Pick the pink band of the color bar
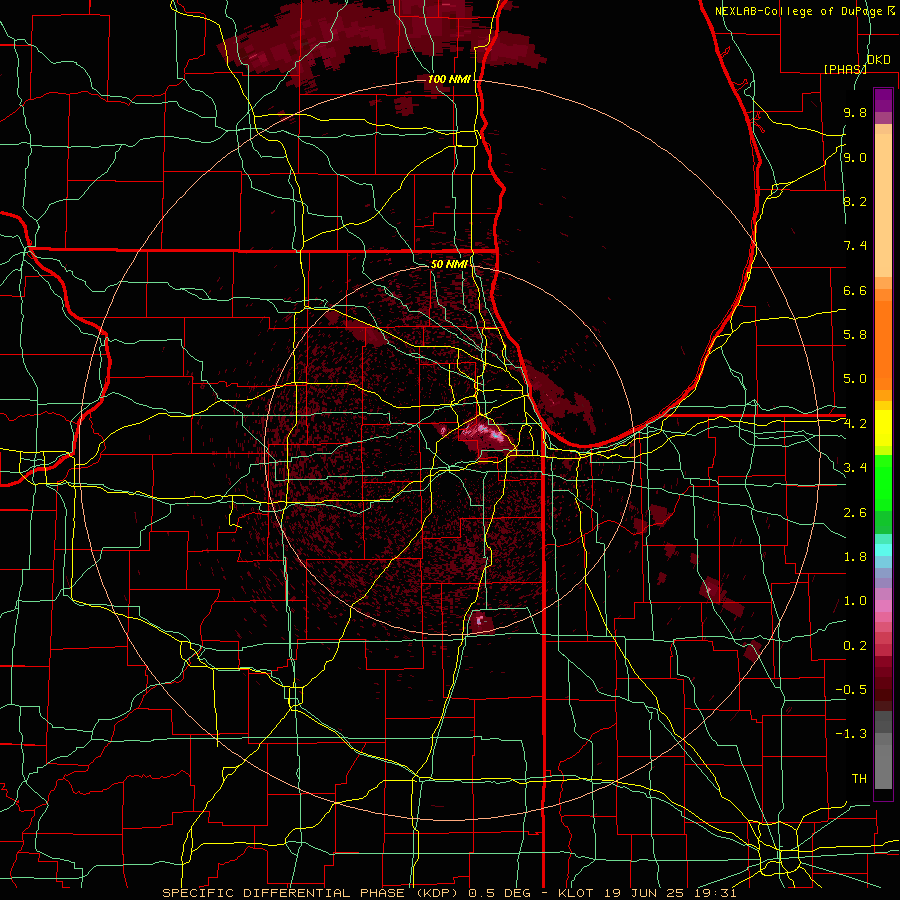Image resolution: width=900 pixels, height=900 pixels. point(883,606)
